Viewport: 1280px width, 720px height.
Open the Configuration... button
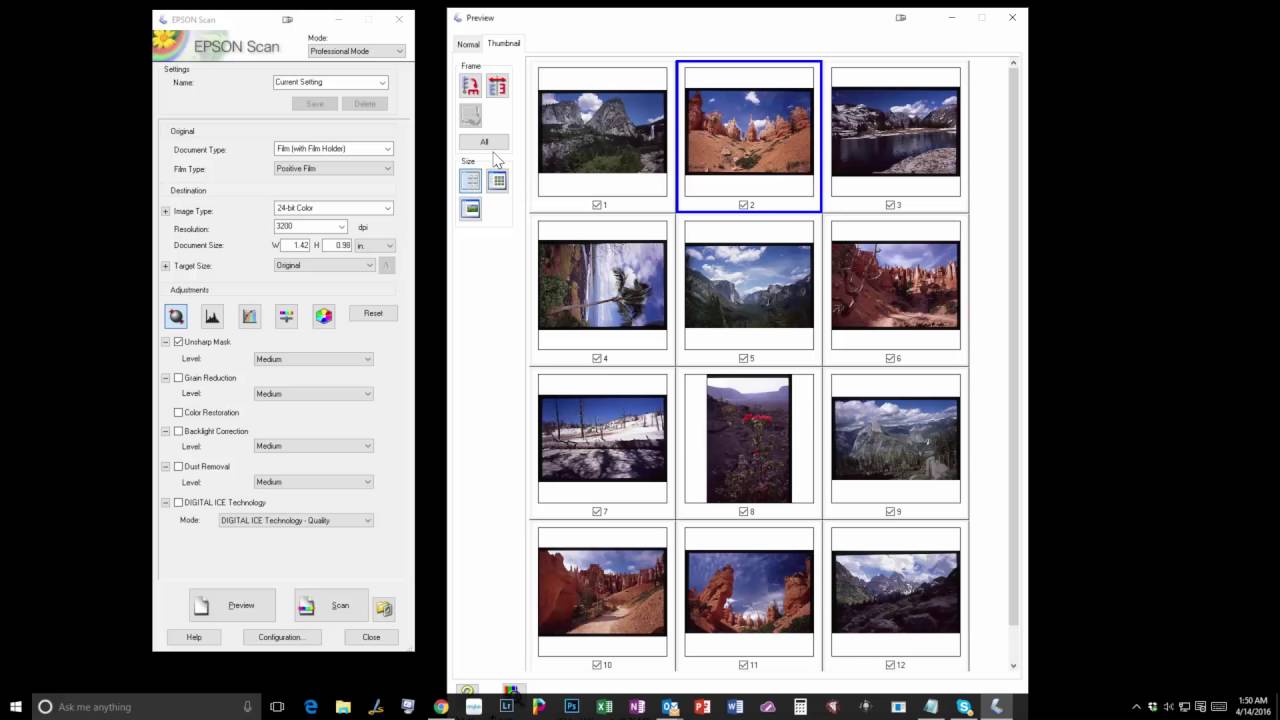[281, 637]
